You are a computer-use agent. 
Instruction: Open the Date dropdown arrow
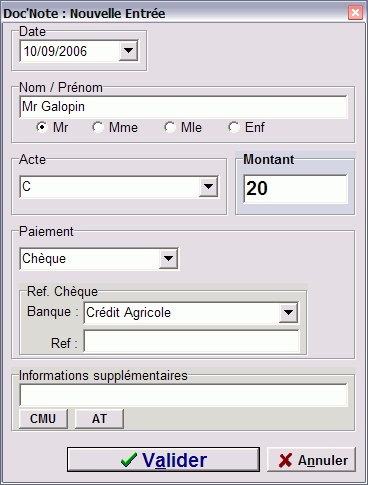128,51
